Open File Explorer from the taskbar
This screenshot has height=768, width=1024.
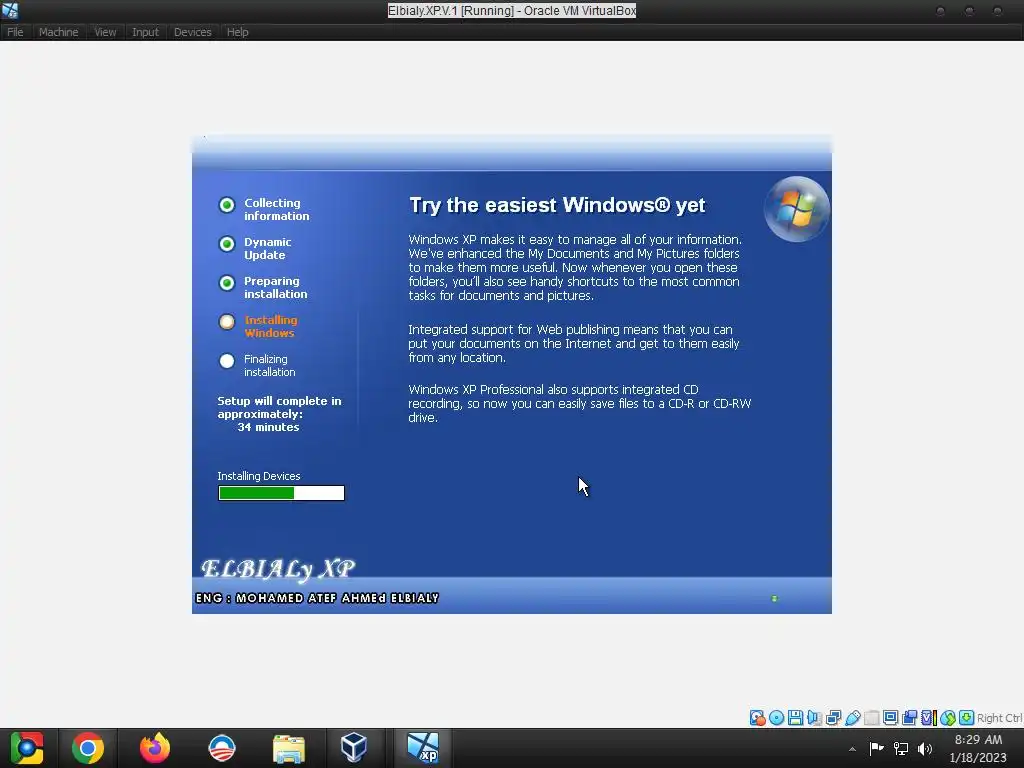pos(288,748)
